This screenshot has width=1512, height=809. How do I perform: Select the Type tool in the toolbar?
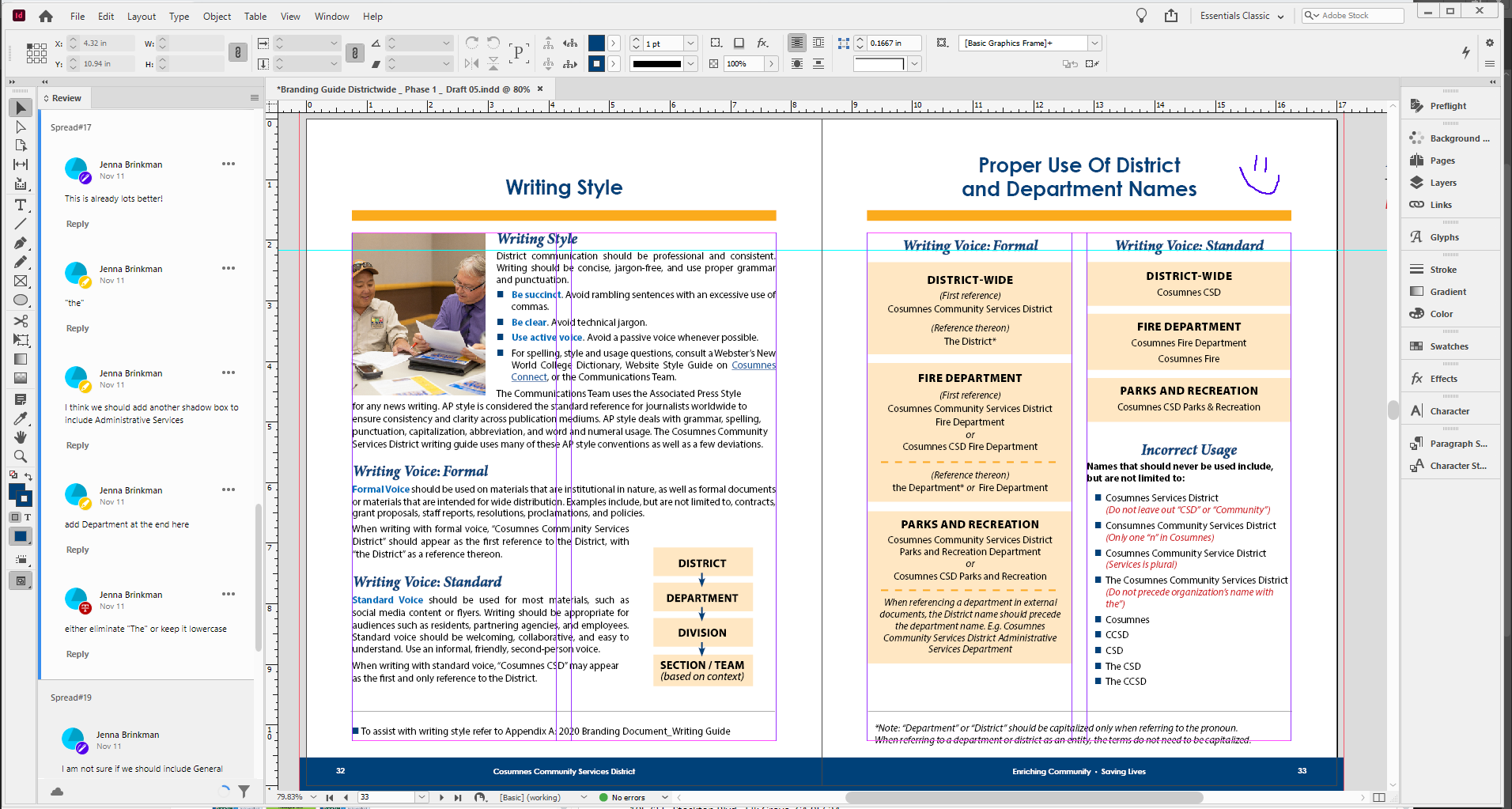(21, 205)
